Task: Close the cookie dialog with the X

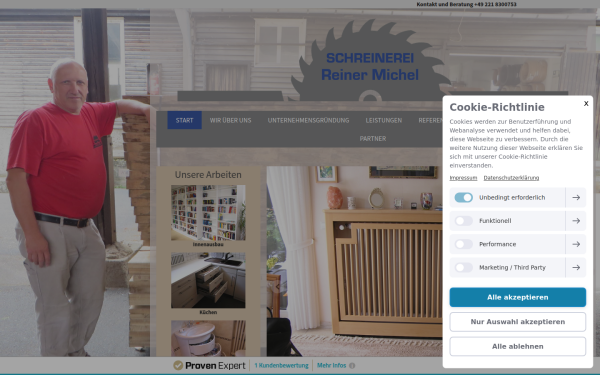Action: click(x=586, y=104)
